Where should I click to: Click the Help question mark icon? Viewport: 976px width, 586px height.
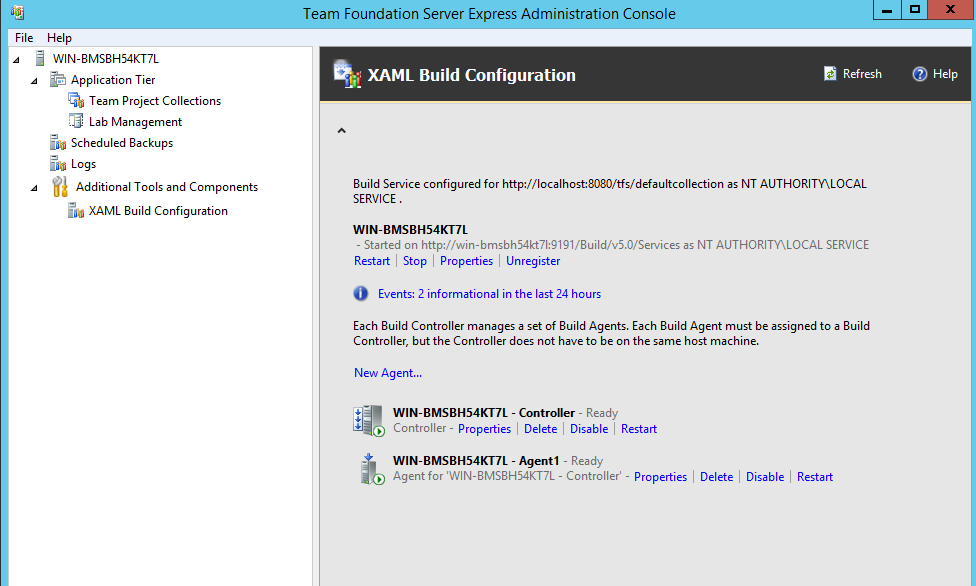pos(920,74)
